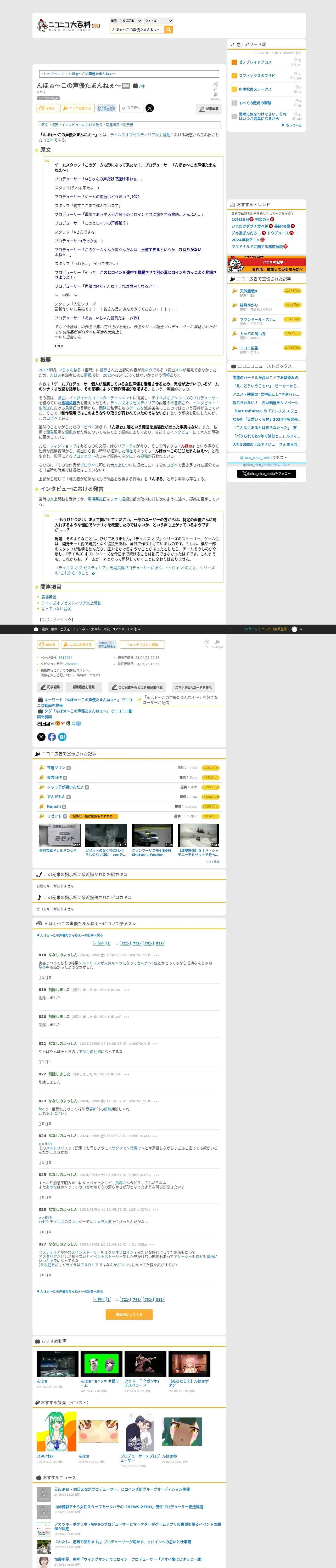Collapse the 関連項目 section
The height and width of the screenshot is (1568, 336).
click(37, 587)
